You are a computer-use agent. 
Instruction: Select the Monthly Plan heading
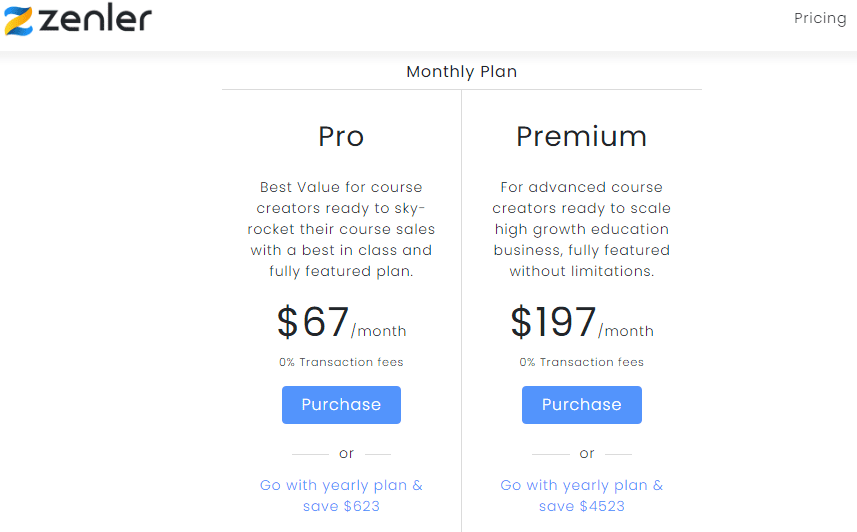point(462,72)
